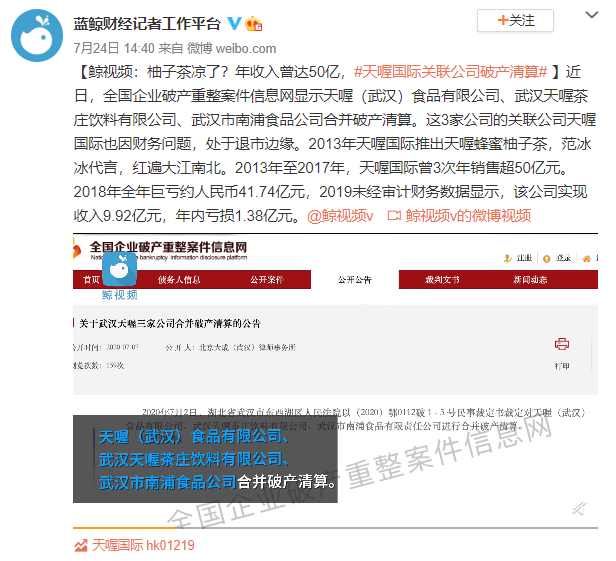Open the 蓝鲸财经记者工作平台 account name
This screenshot has width=616, height=561.
(x=147, y=24)
